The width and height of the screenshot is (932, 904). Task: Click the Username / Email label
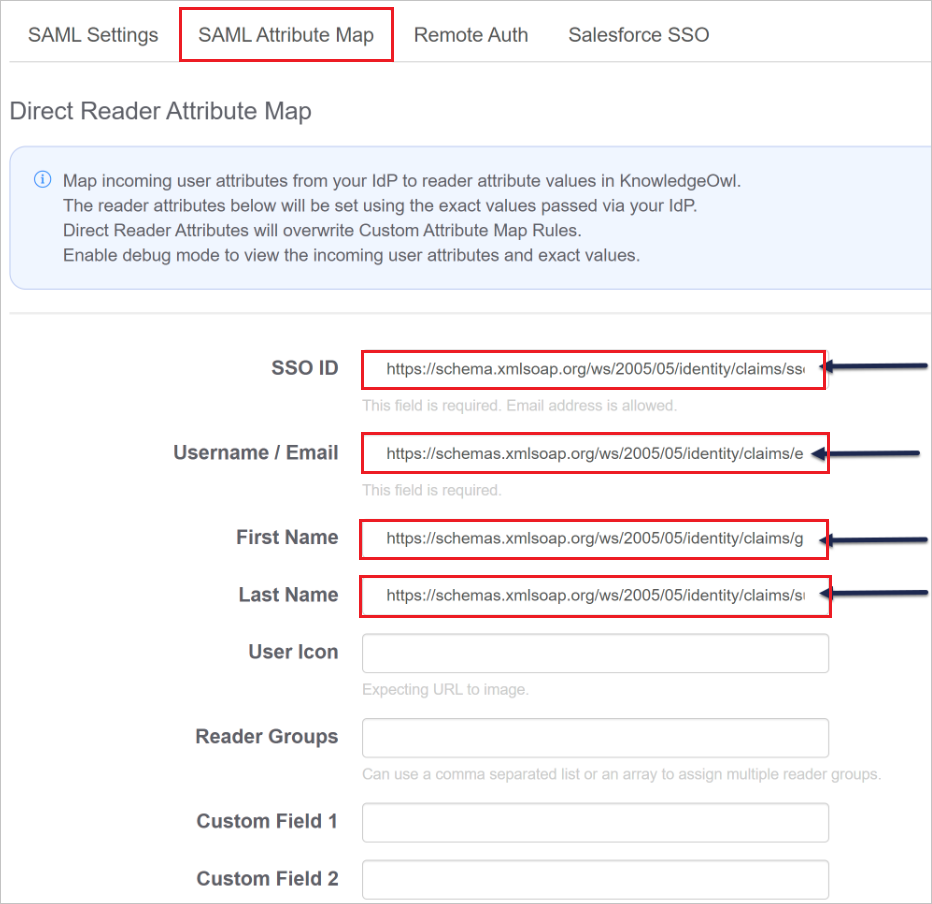click(255, 452)
